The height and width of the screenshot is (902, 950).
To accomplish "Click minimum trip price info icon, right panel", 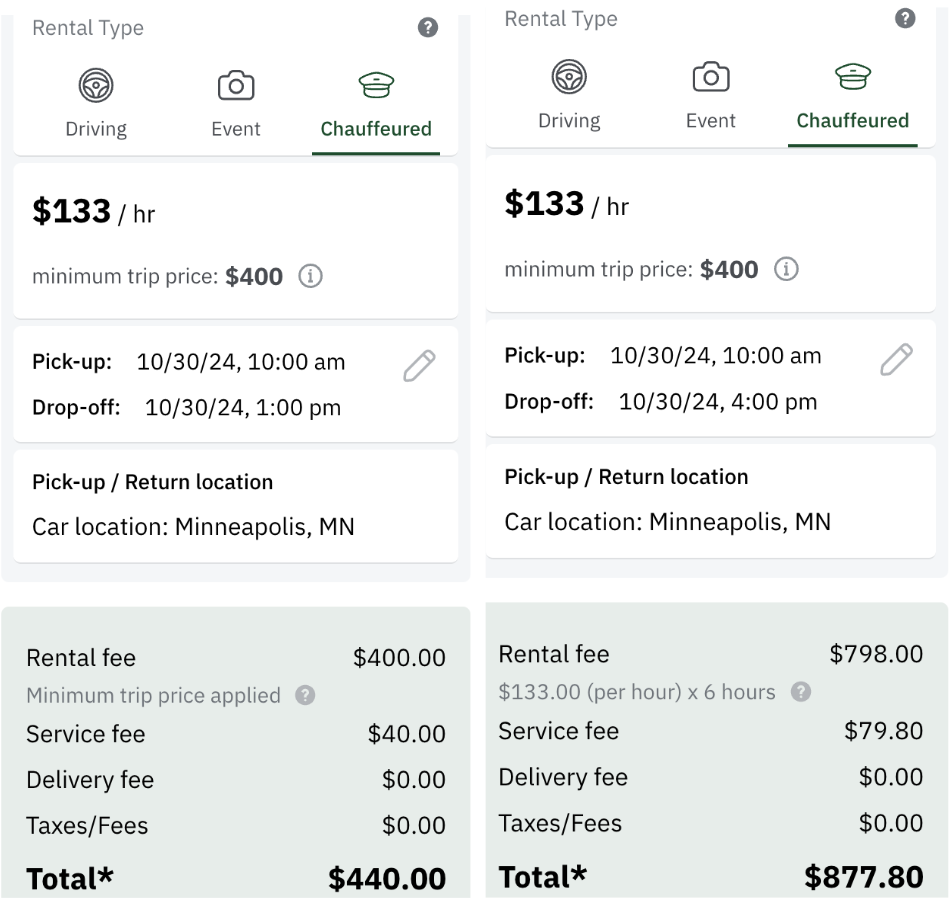I will (786, 269).
